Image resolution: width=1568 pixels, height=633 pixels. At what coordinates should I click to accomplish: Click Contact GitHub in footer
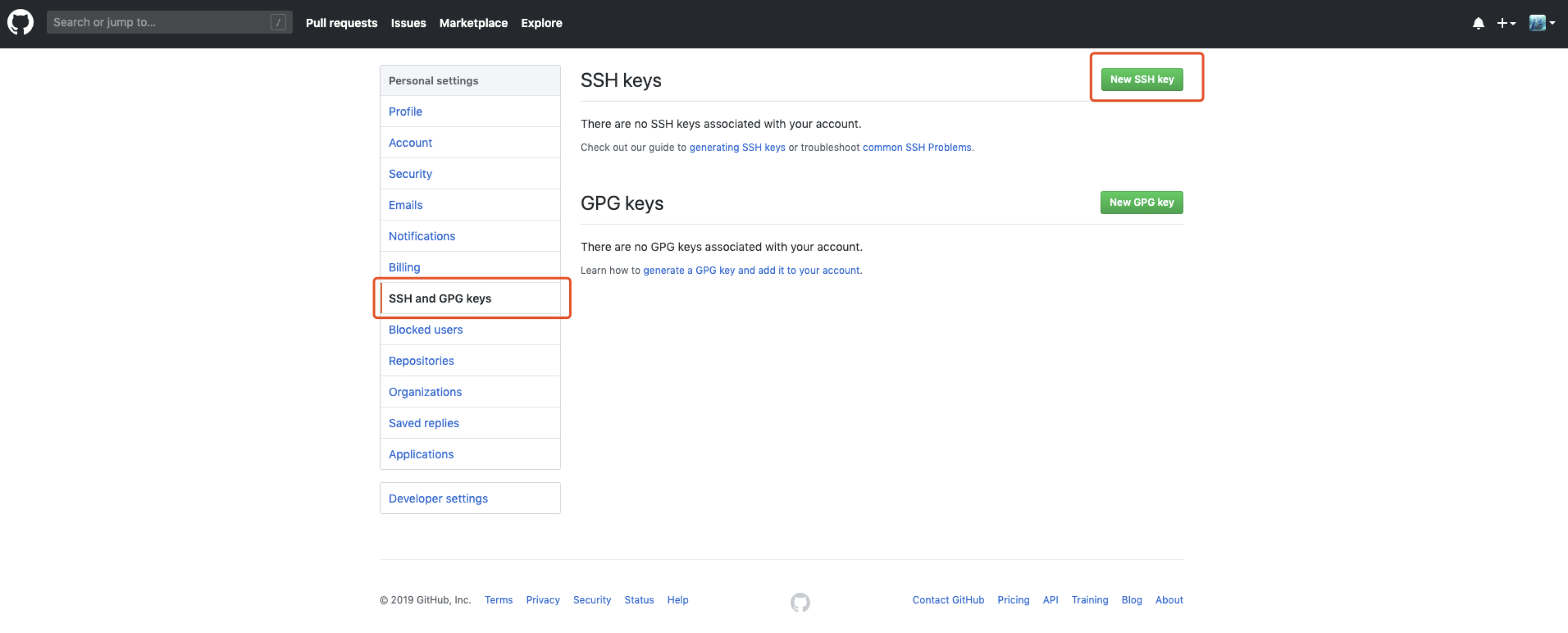(948, 599)
